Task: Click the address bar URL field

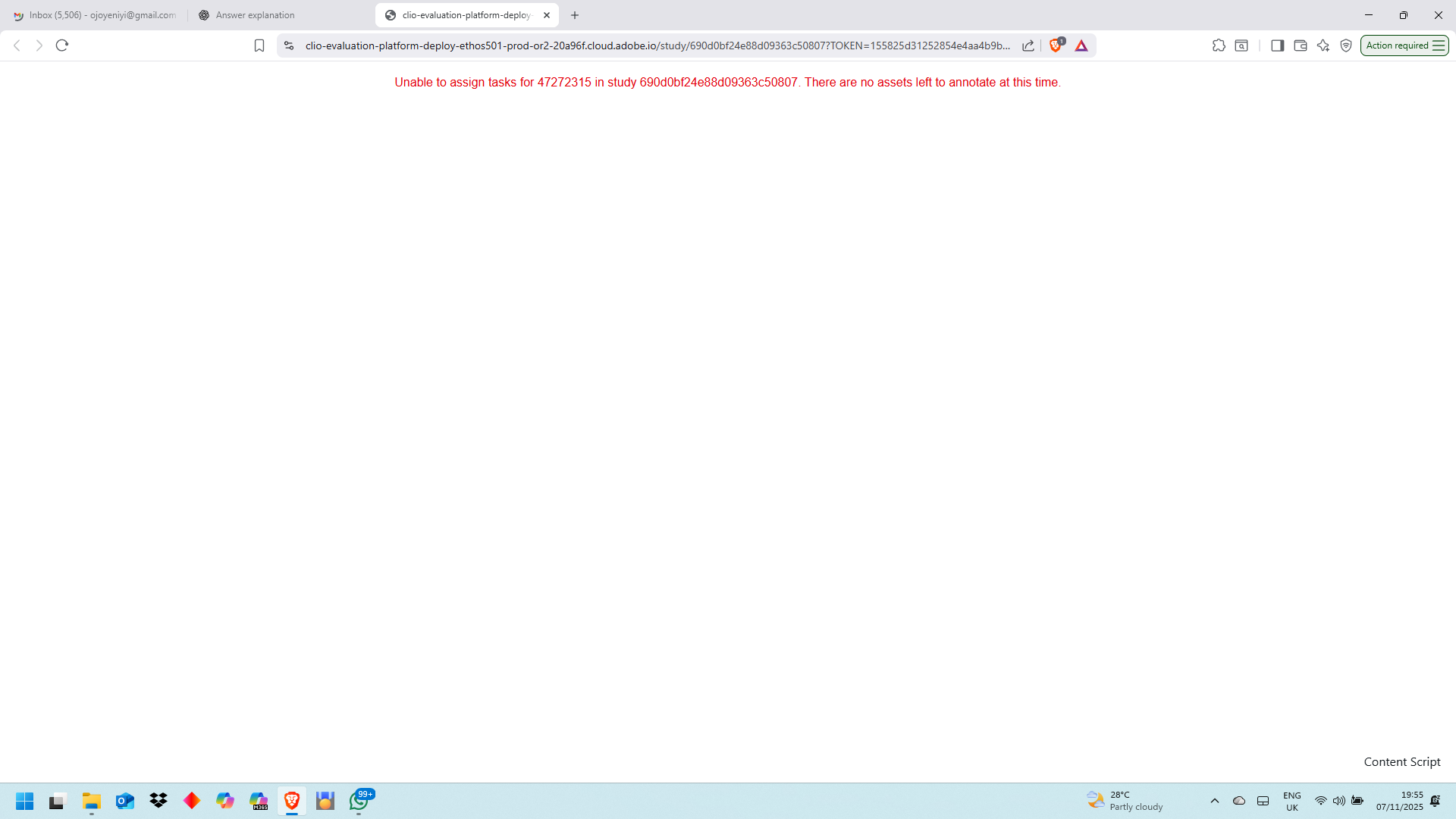Action: [x=657, y=45]
